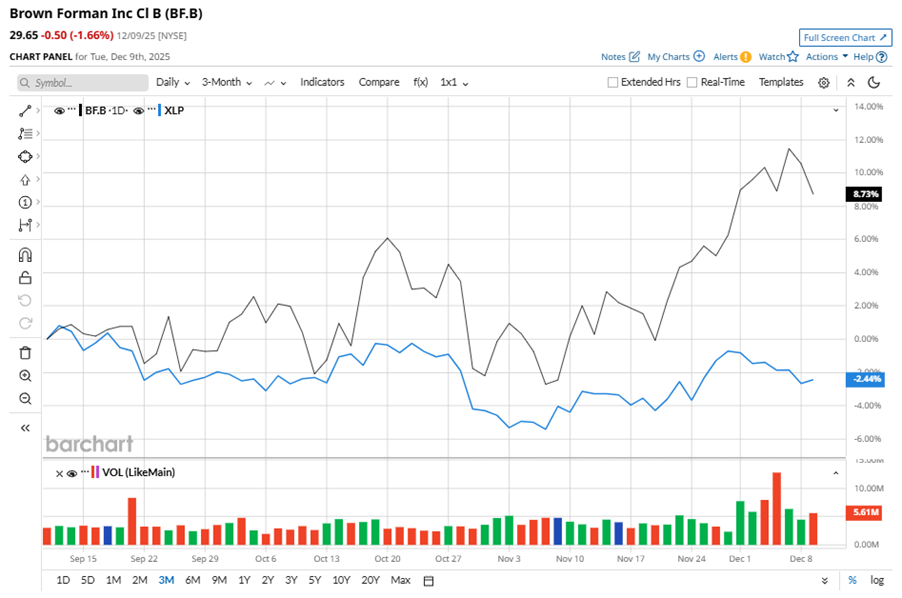Zoom in on the chart

click(x=25, y=375)
